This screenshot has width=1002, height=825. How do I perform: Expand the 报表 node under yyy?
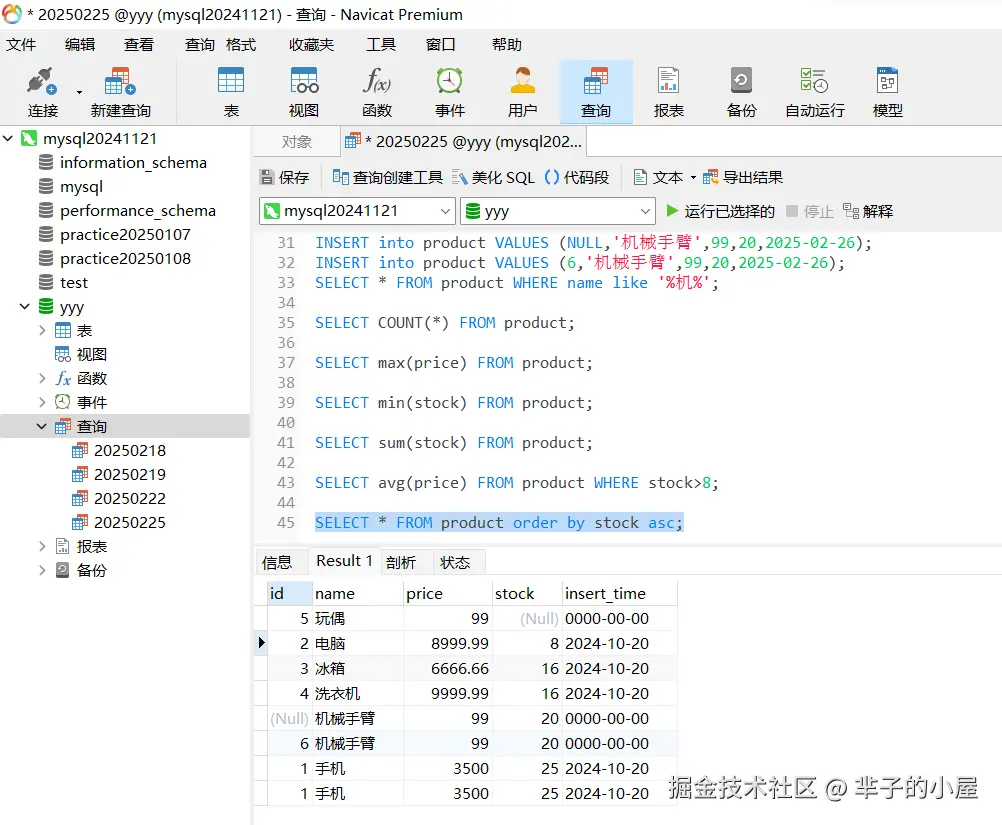42,546
